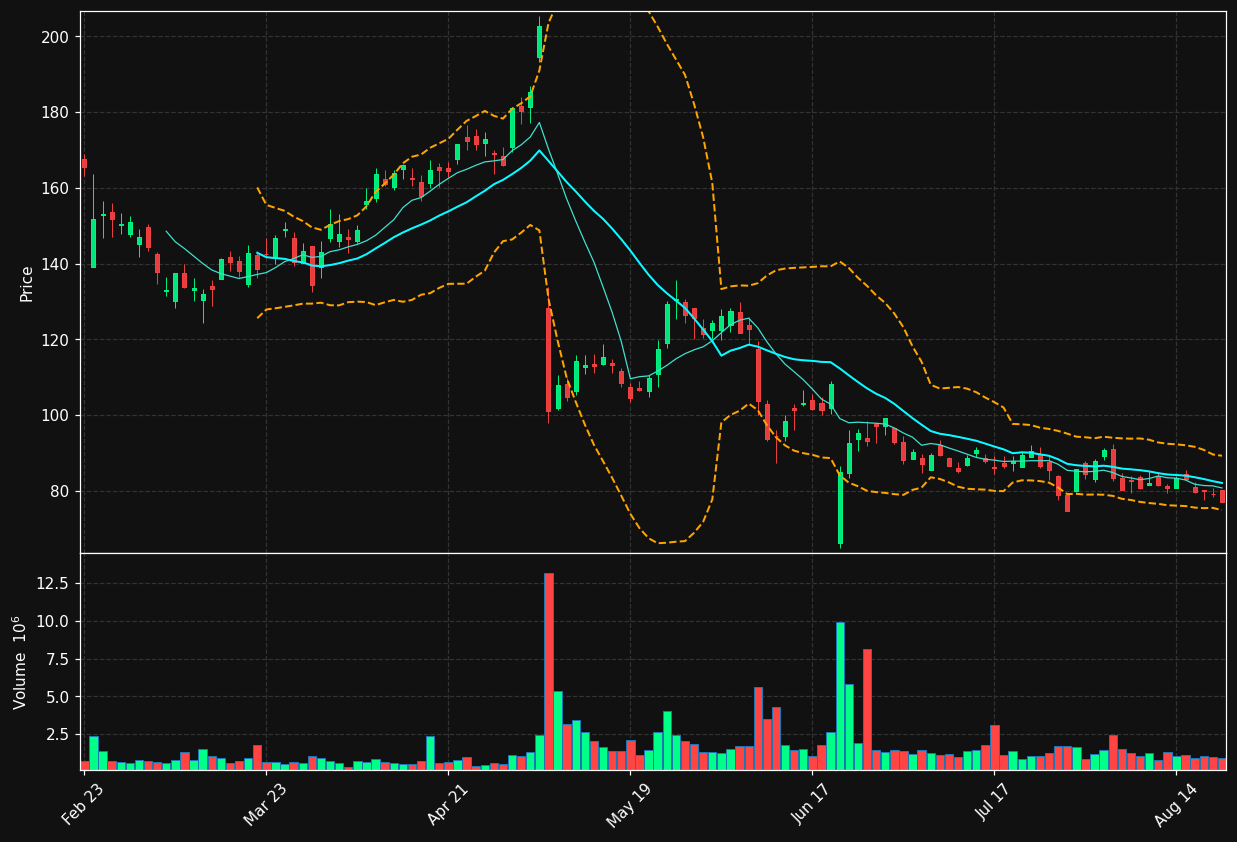Click the 160 price tick label

point(56,188)
